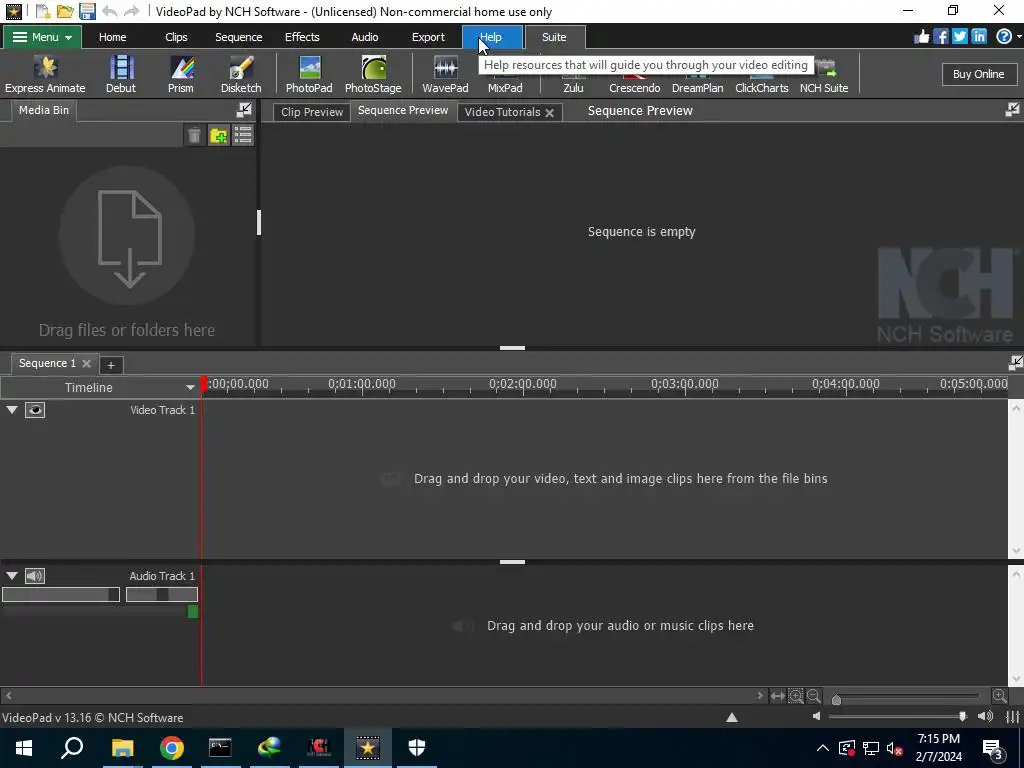Delete selected item with Media Bin trash icon
This screenshot has height=768, width=1024.
point(194,135)
